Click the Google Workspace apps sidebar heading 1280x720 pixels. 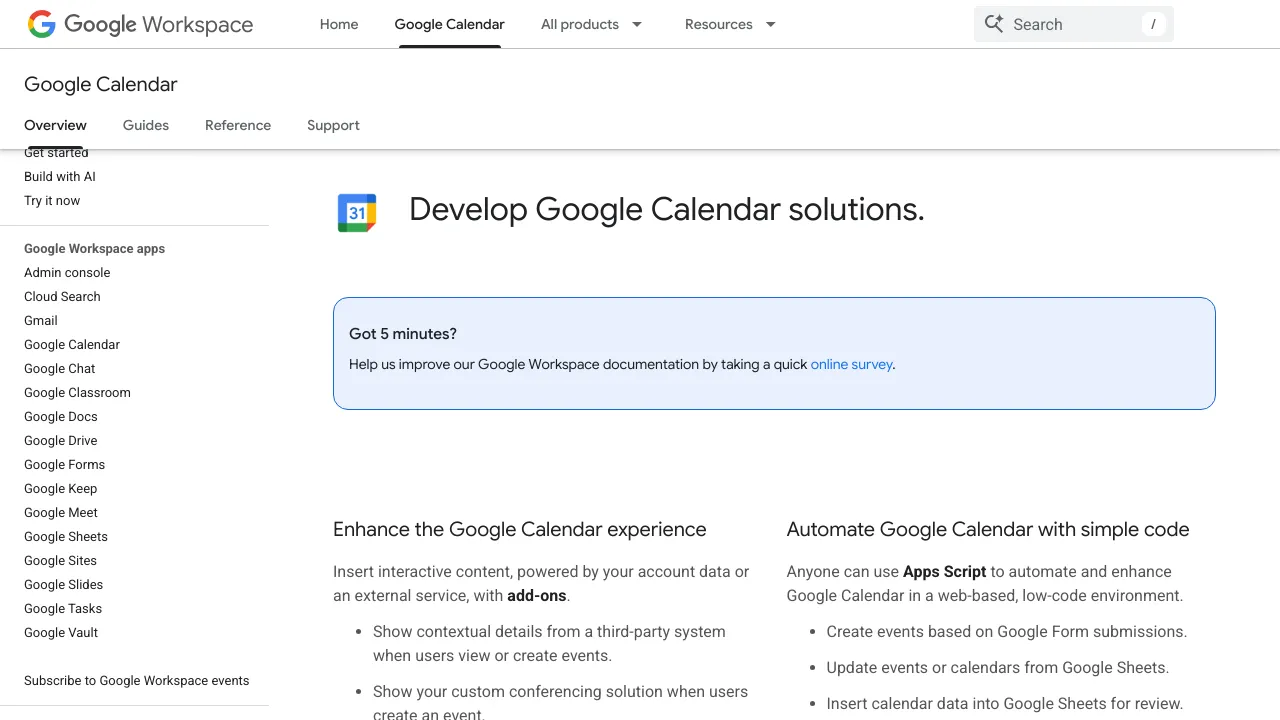coord(95,248)
